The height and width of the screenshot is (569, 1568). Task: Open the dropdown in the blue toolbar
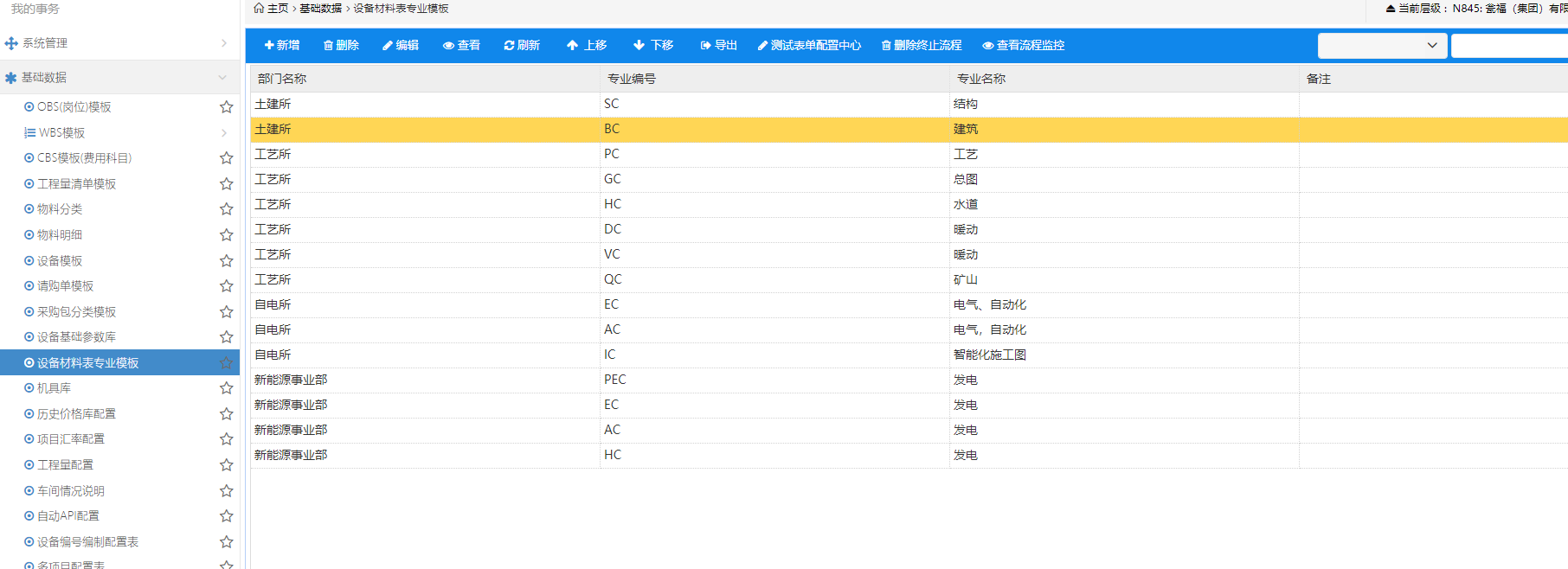click(x=1382, y=46)
